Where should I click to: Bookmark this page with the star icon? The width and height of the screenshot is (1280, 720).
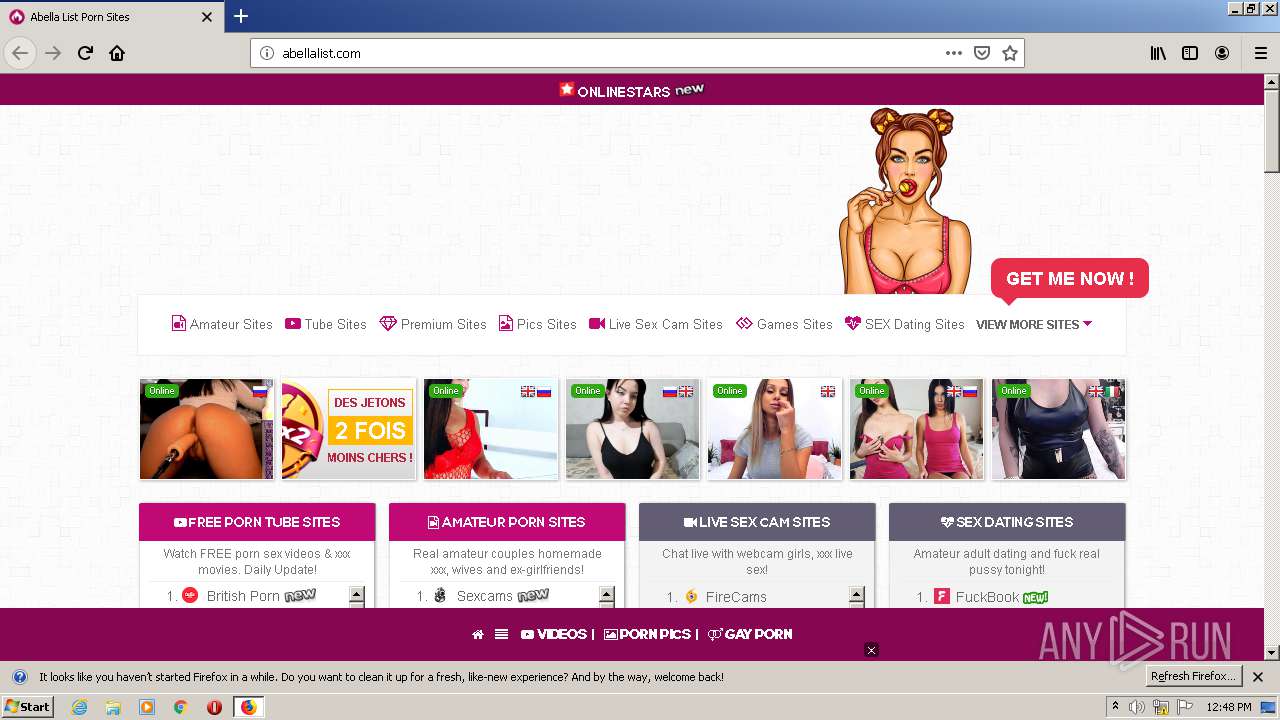click(x=1010, y=53)
